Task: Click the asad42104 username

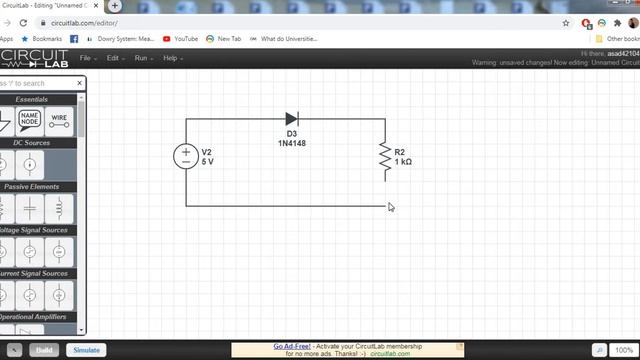Action: tap(623, 53)
